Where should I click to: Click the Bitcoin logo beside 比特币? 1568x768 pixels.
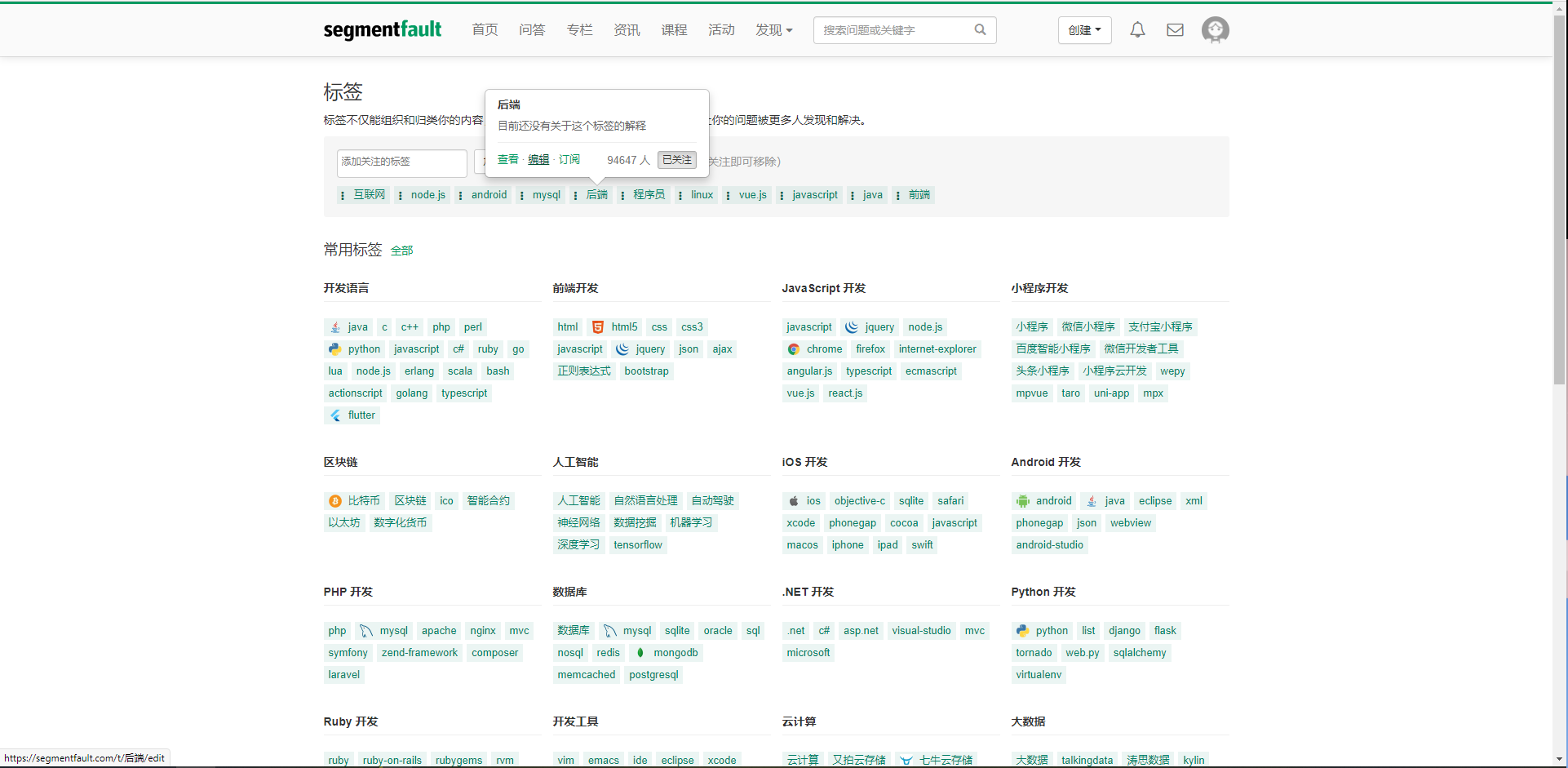[335, 501]
